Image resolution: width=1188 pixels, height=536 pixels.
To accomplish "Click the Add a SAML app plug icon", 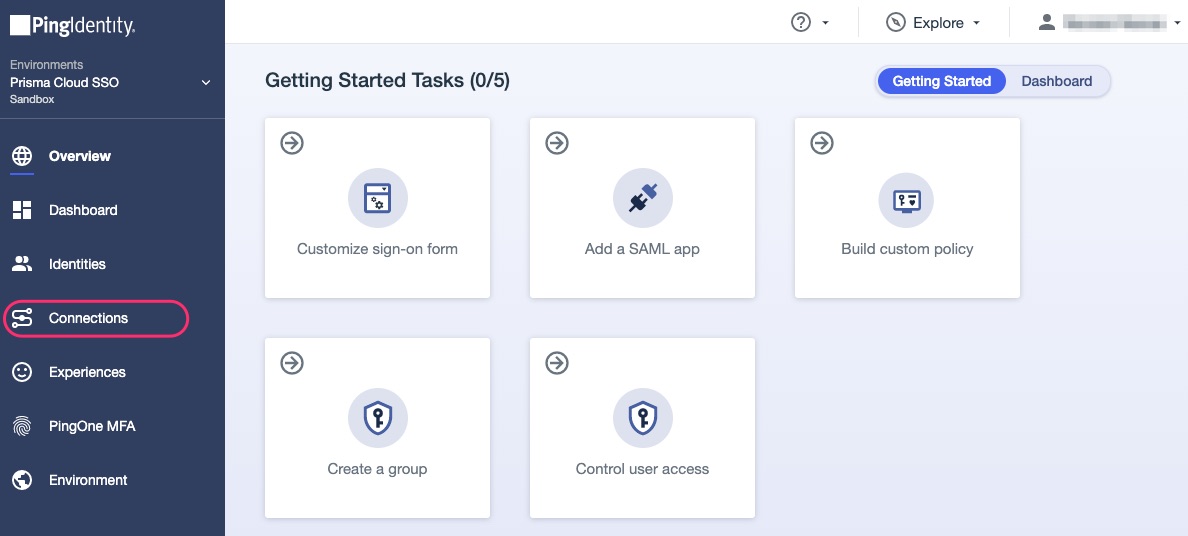I will coord(642,199).
